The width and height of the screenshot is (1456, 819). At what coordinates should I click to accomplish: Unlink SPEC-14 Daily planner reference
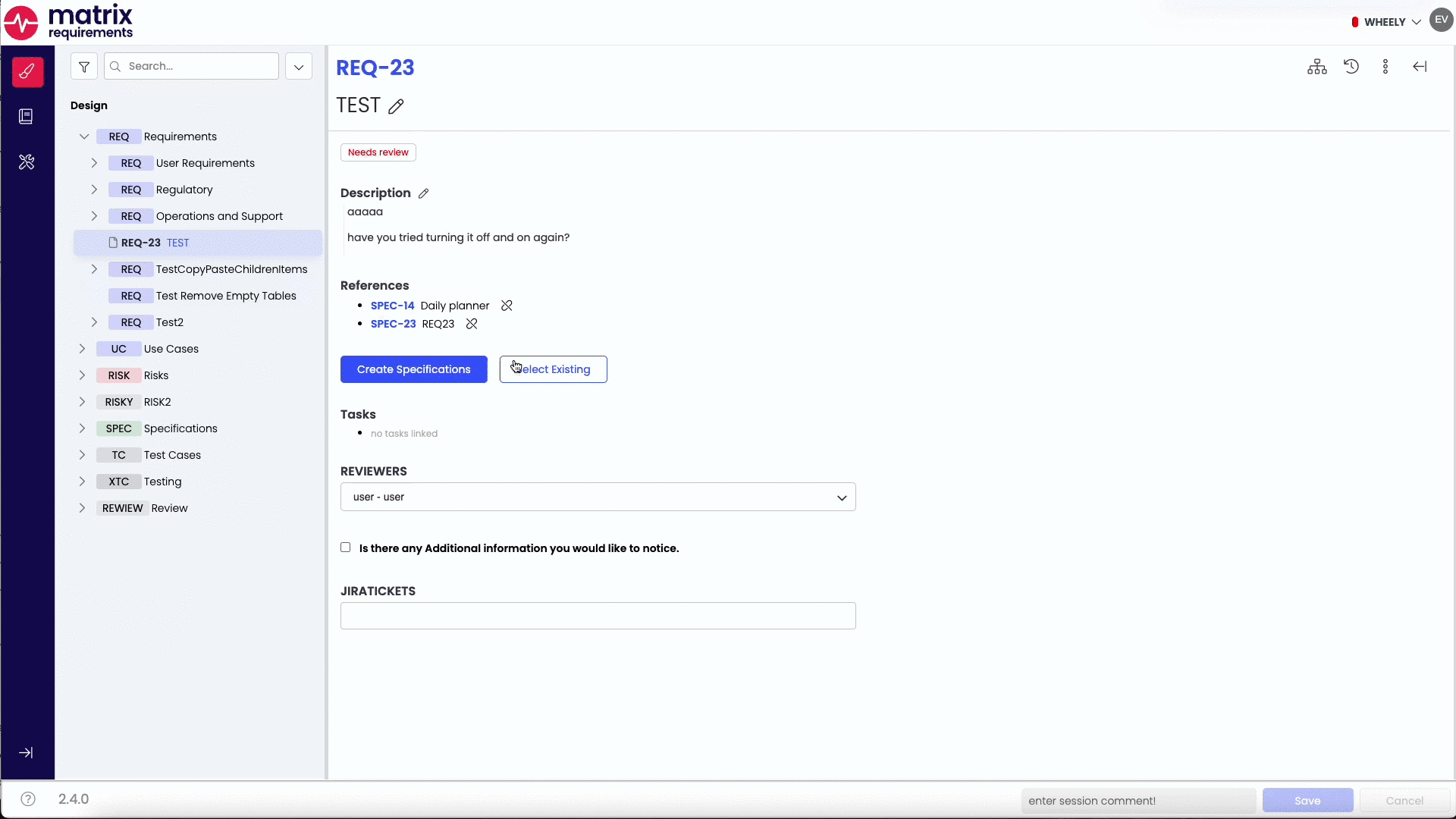[x=507, y=306]
